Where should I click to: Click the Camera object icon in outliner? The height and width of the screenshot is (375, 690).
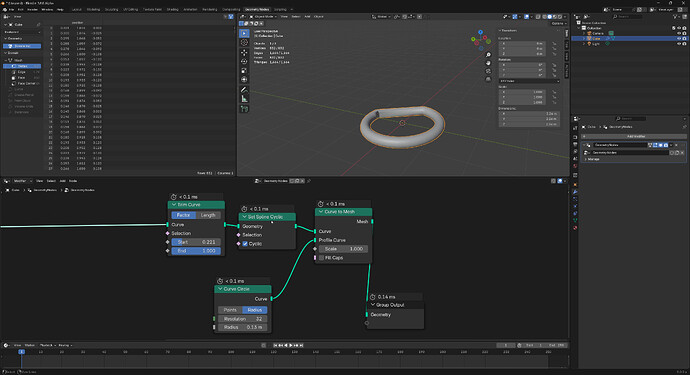pos(589,33)
